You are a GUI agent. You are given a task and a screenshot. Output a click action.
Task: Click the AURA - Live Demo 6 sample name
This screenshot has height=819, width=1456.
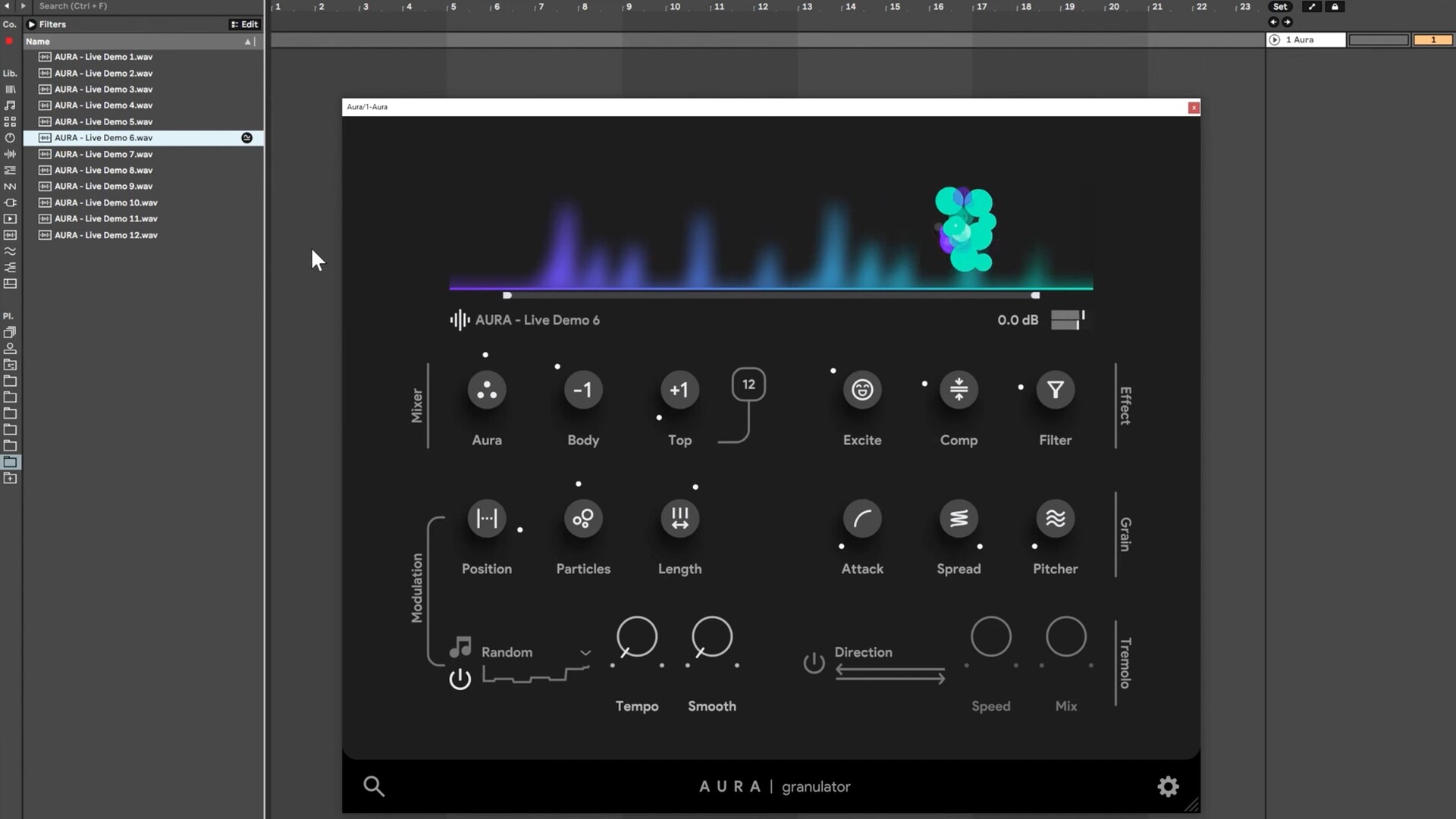pyautogui.click(x=537, y=320)
